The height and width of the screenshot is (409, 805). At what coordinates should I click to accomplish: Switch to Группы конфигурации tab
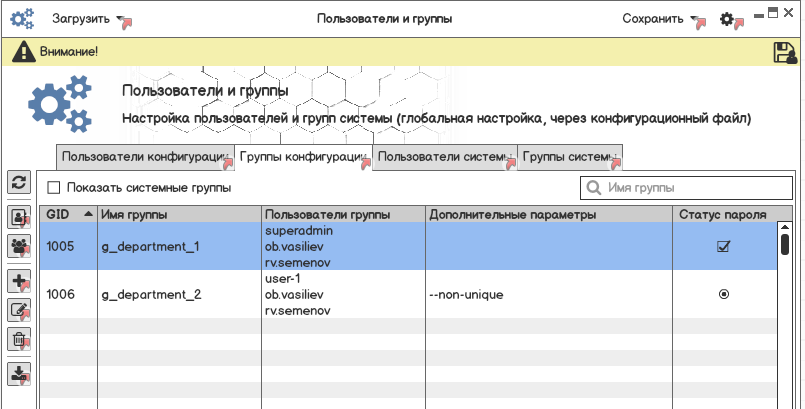(x=303, y=157)
